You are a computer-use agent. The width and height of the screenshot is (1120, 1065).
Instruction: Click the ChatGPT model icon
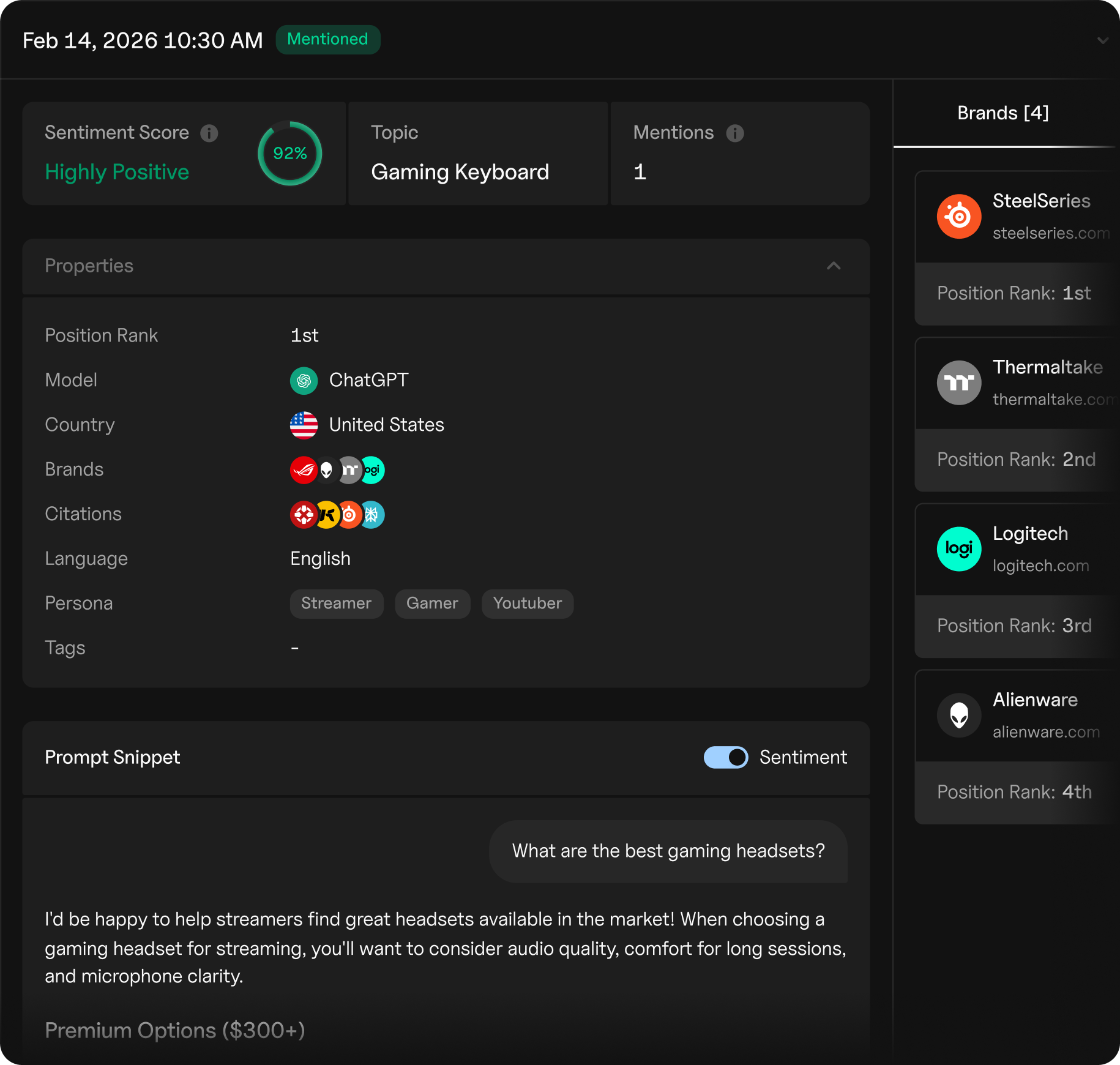click(x=304, y=381)
